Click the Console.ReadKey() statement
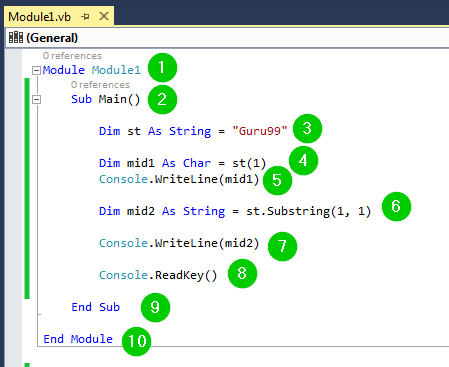The height and width of the screenshot is (367, 449). pyautogui.click(x=158, y=275)
